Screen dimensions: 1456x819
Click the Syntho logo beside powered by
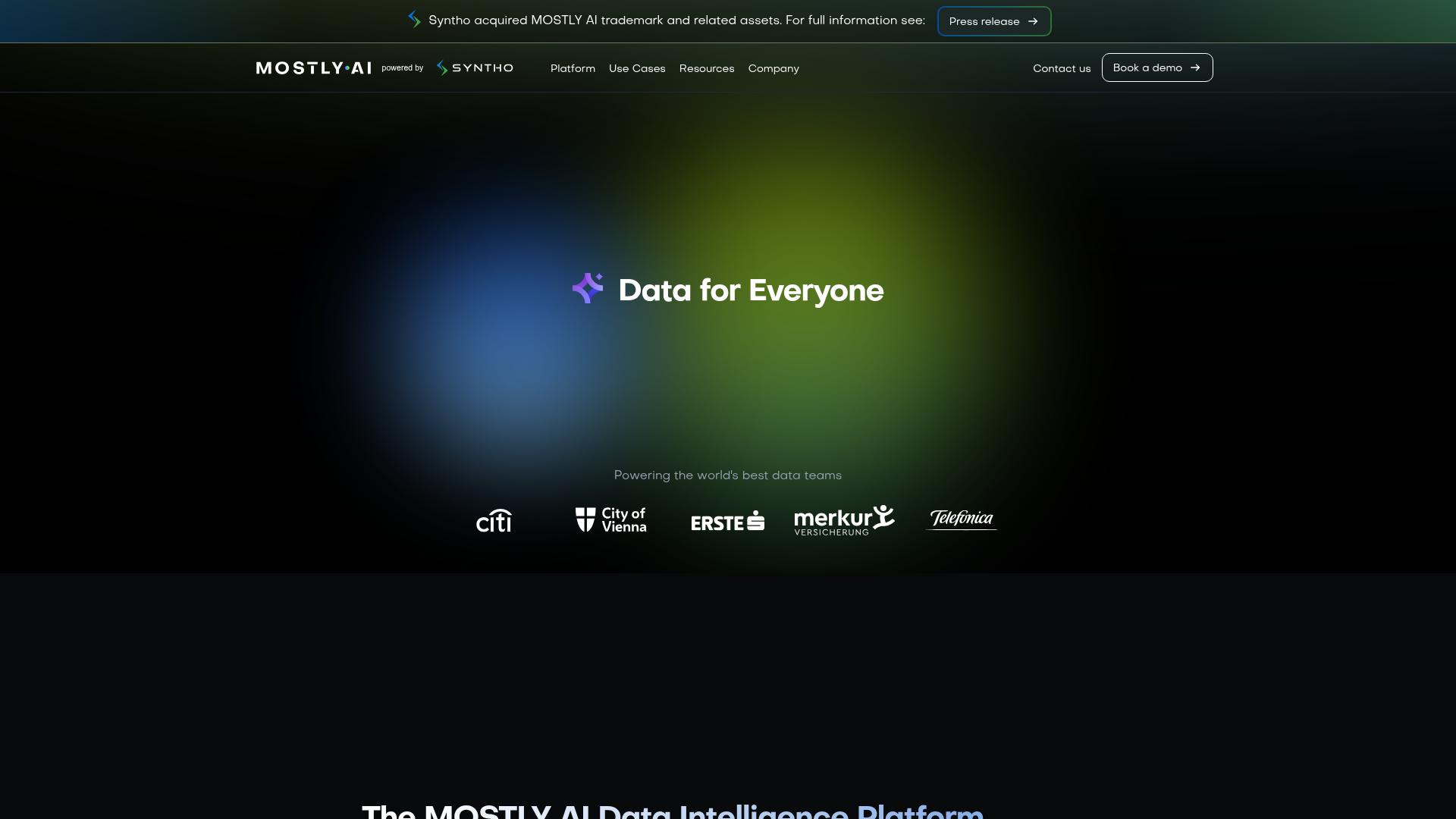pos(475,68)
